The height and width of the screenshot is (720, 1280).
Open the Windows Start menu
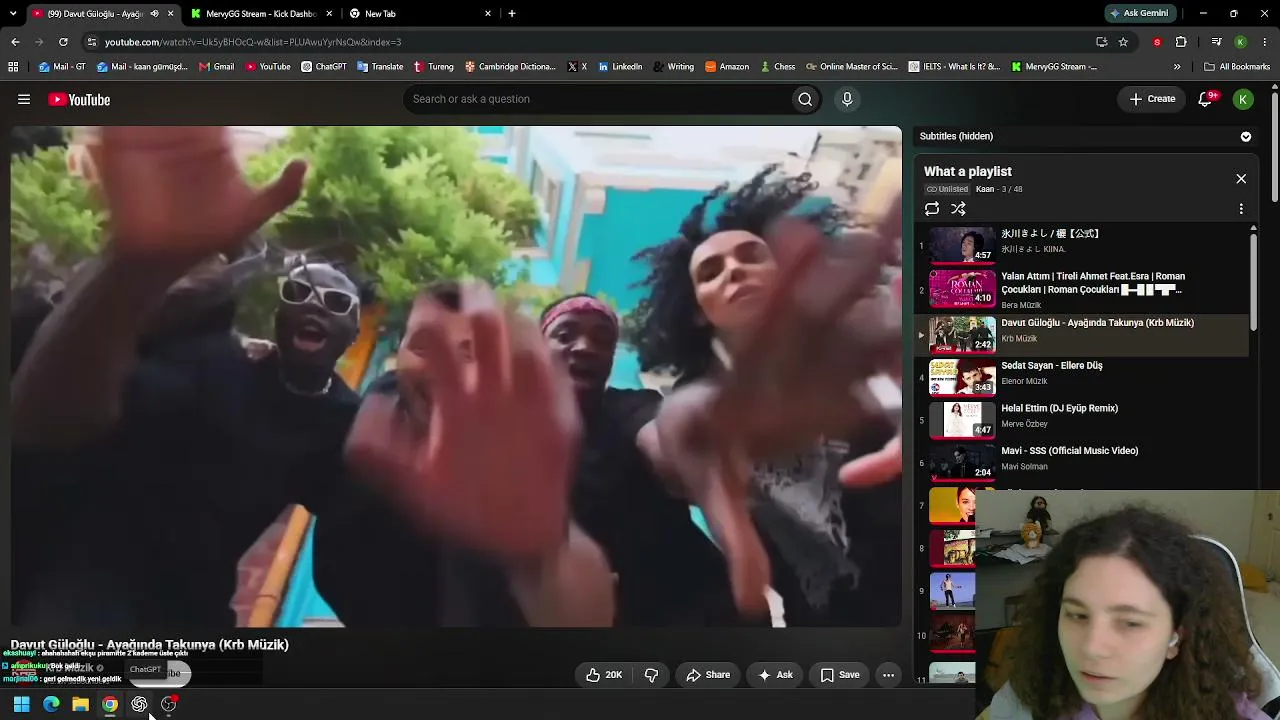click(21, 704)
